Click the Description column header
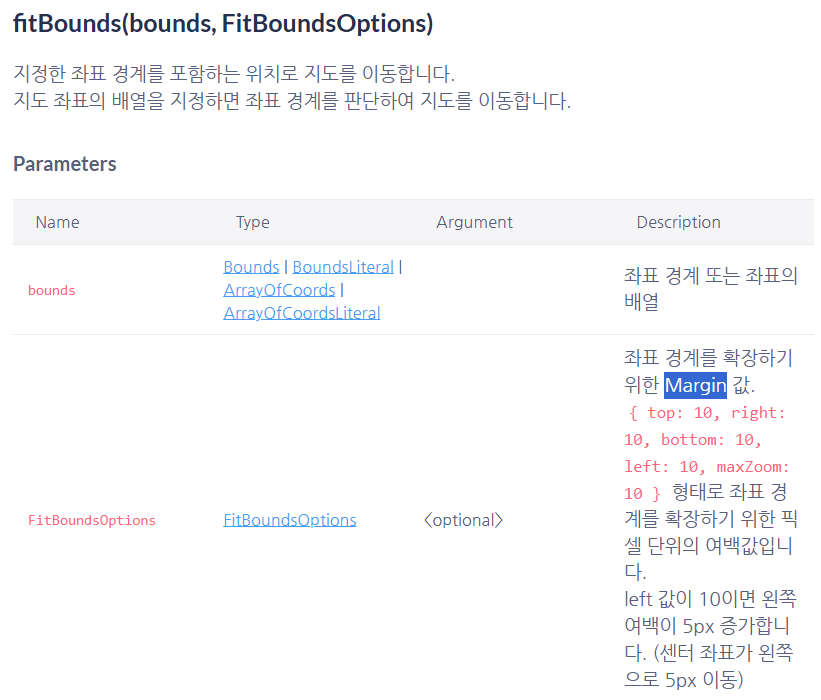Image resolution: width=821 pixels, height=700 pixels. tap(679, 223)
